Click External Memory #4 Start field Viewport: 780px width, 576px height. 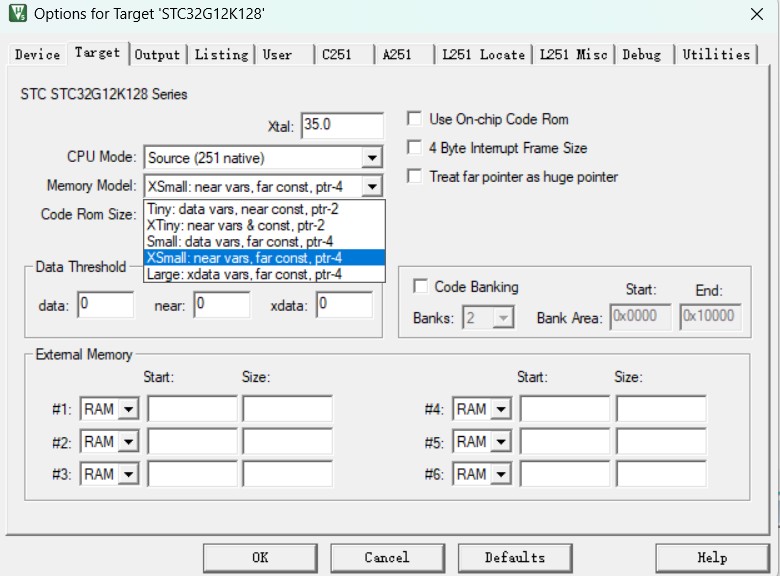(565, 409)
